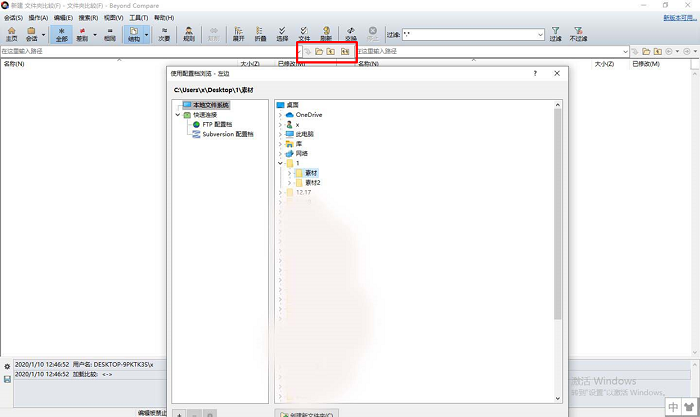Click the right pane browse-for-folder icon

(646, 52)
